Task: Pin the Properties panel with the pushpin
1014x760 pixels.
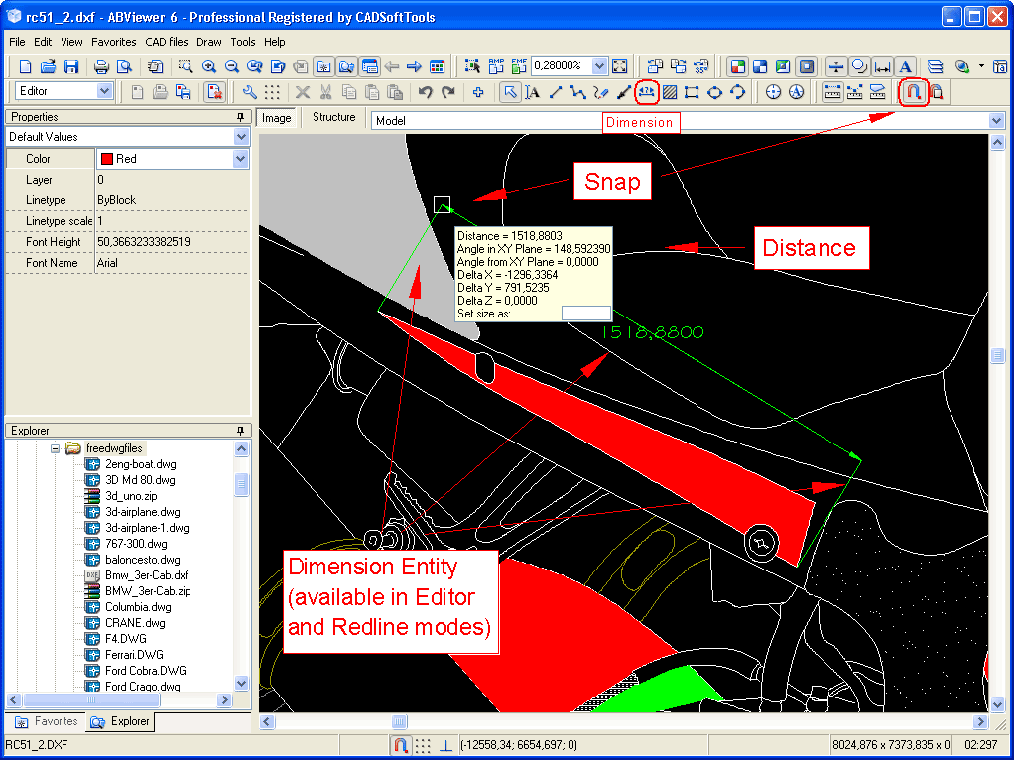Action: (x=241, y=117)
